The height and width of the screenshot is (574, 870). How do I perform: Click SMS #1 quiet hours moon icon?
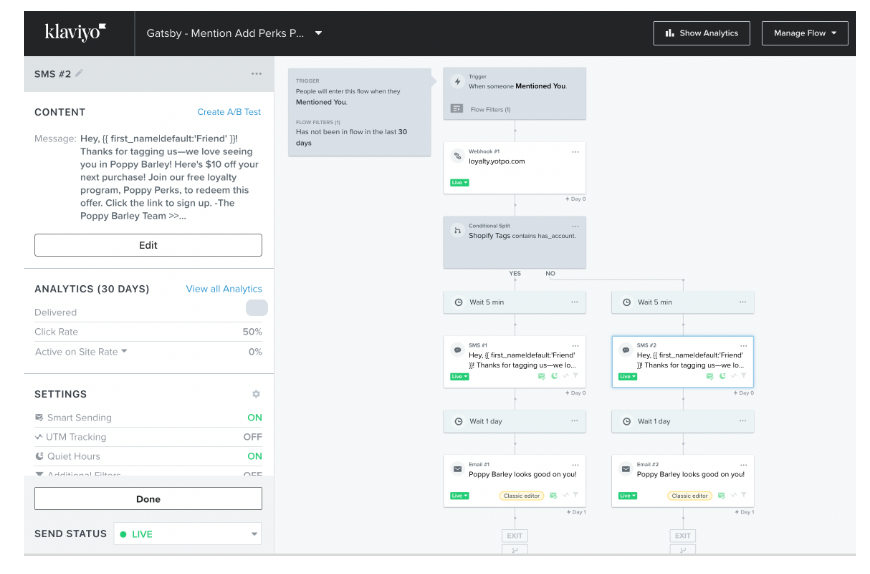pyautogui.click(x=554, y=377)
